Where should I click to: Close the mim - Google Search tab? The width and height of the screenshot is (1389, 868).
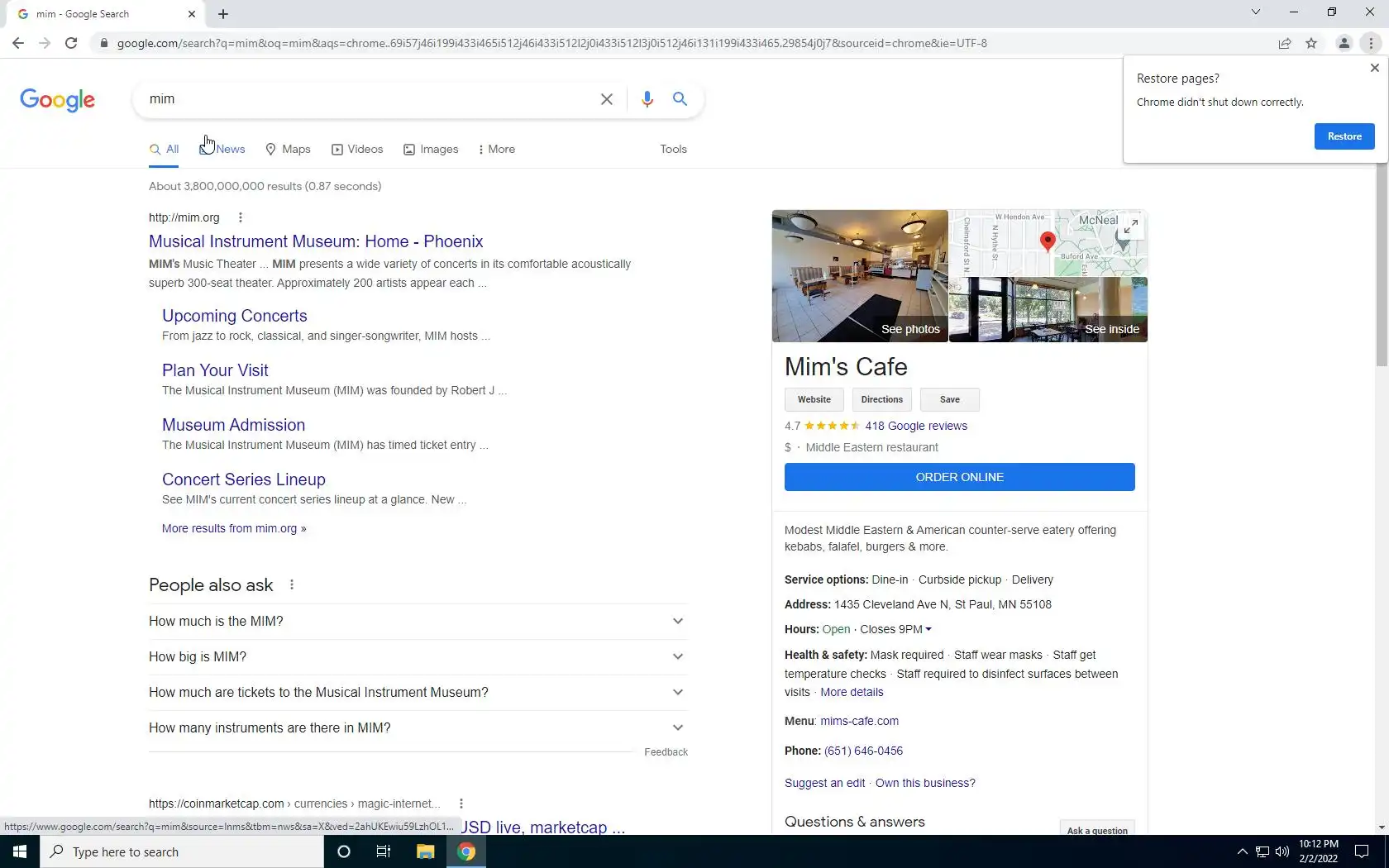coord(192,14)
